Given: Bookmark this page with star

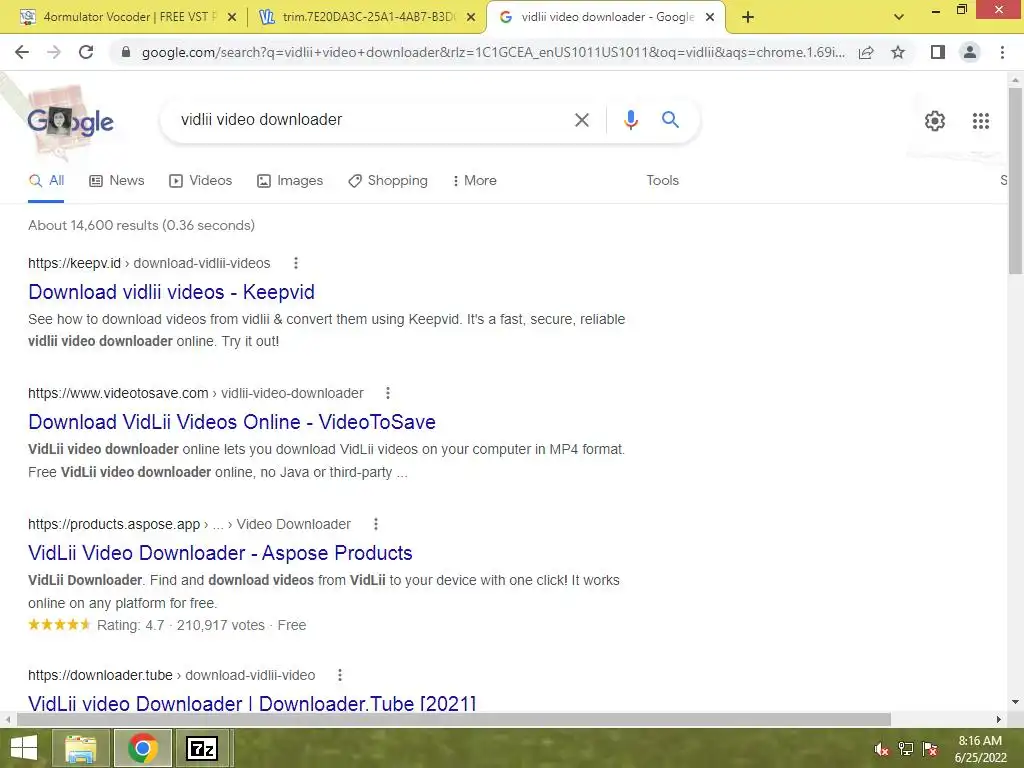Looking at the screenshot, I should (x=898, y=52).
